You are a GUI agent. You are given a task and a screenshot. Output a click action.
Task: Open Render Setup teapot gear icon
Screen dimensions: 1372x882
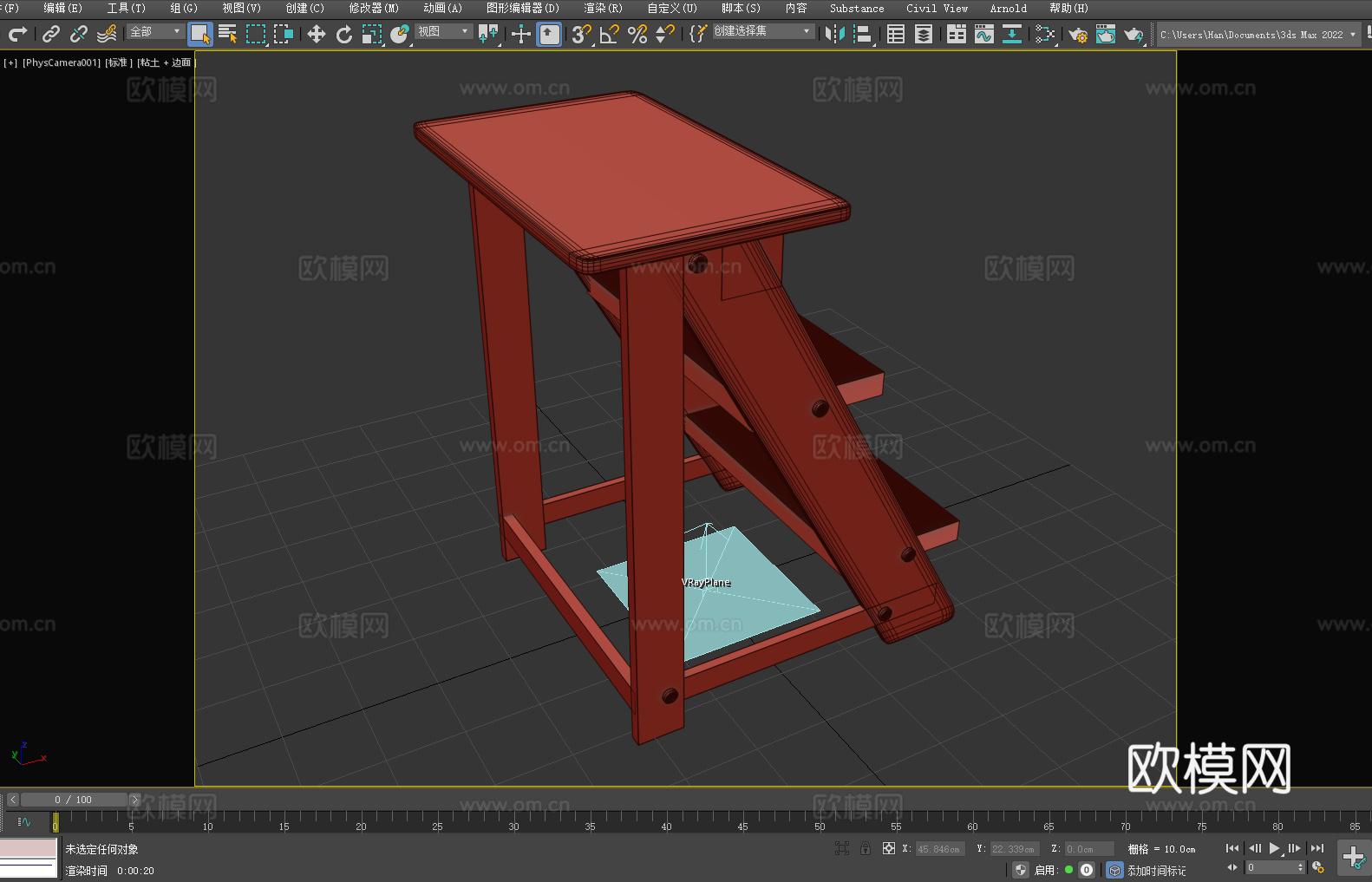click(1078, 34)
